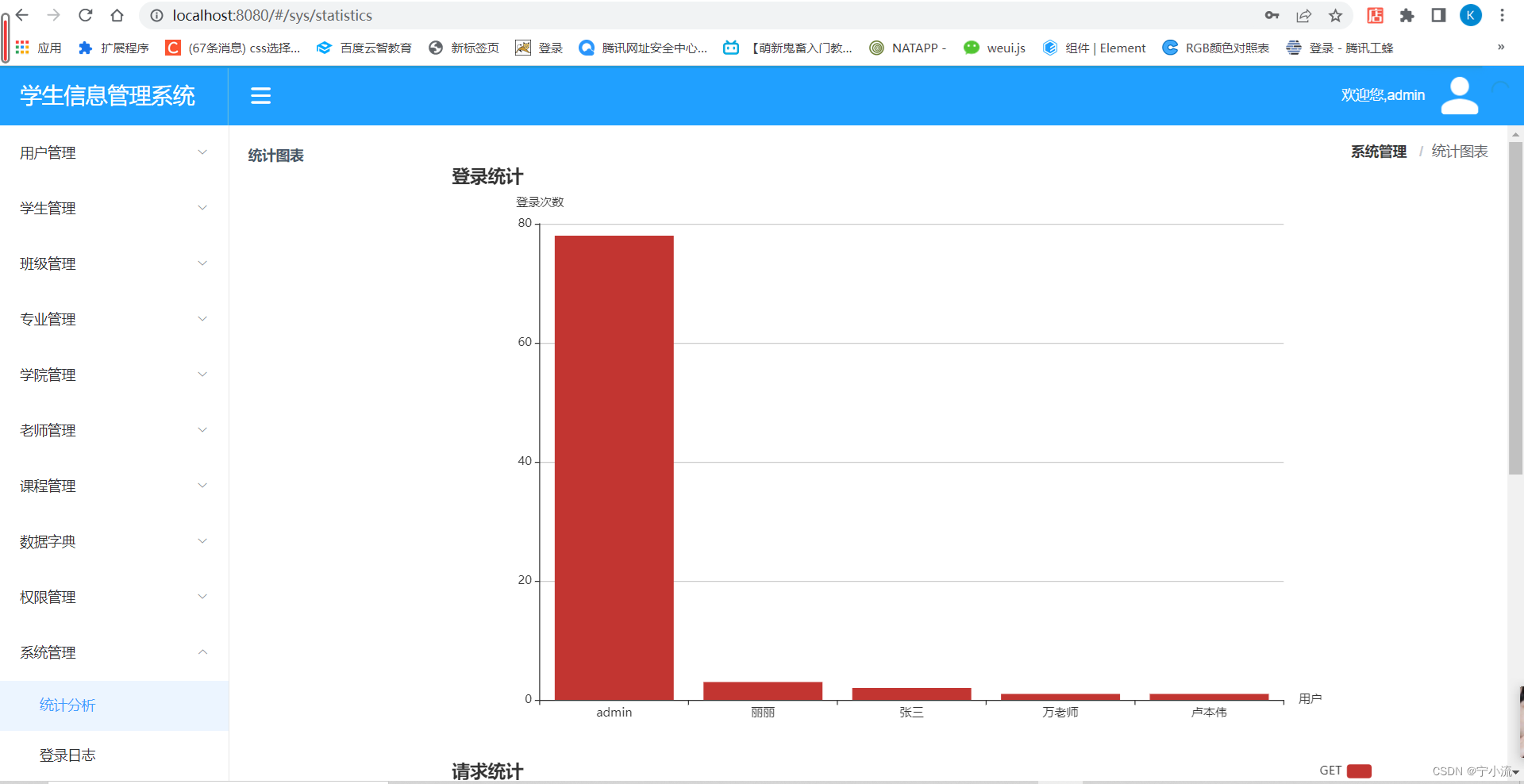Open the 登录 bookmark in the bookmarks bar
The width and height of the screenshot is (1524, 784).
tap(539, 48)
